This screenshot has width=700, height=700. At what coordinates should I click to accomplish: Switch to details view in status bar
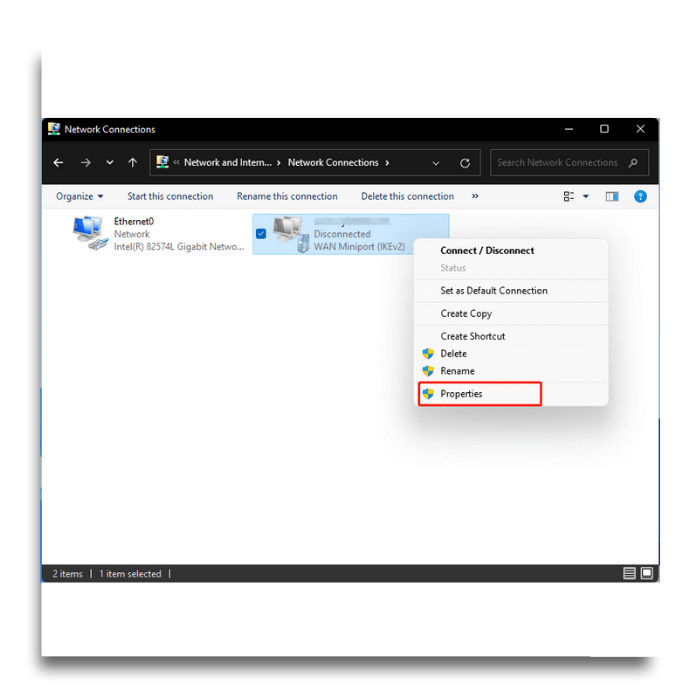[x=629, y=573]
